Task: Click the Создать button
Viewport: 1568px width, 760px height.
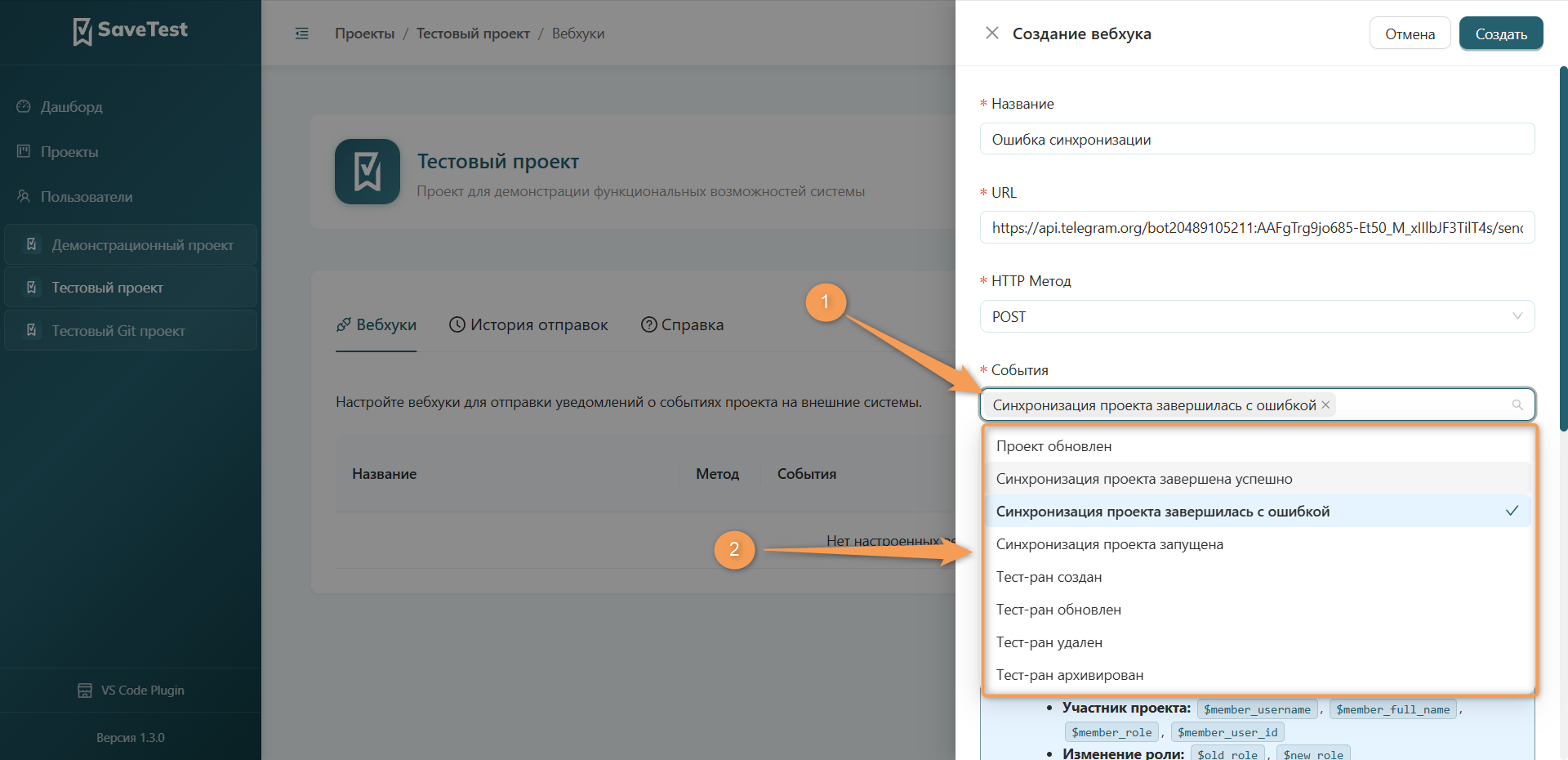Action: pyautogui.click(x=1501, y=34)
